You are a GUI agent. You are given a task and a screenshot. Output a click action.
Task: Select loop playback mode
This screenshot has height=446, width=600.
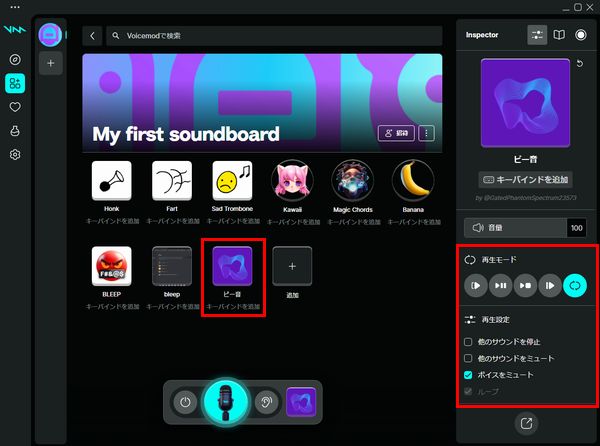(x=575, y=286)
